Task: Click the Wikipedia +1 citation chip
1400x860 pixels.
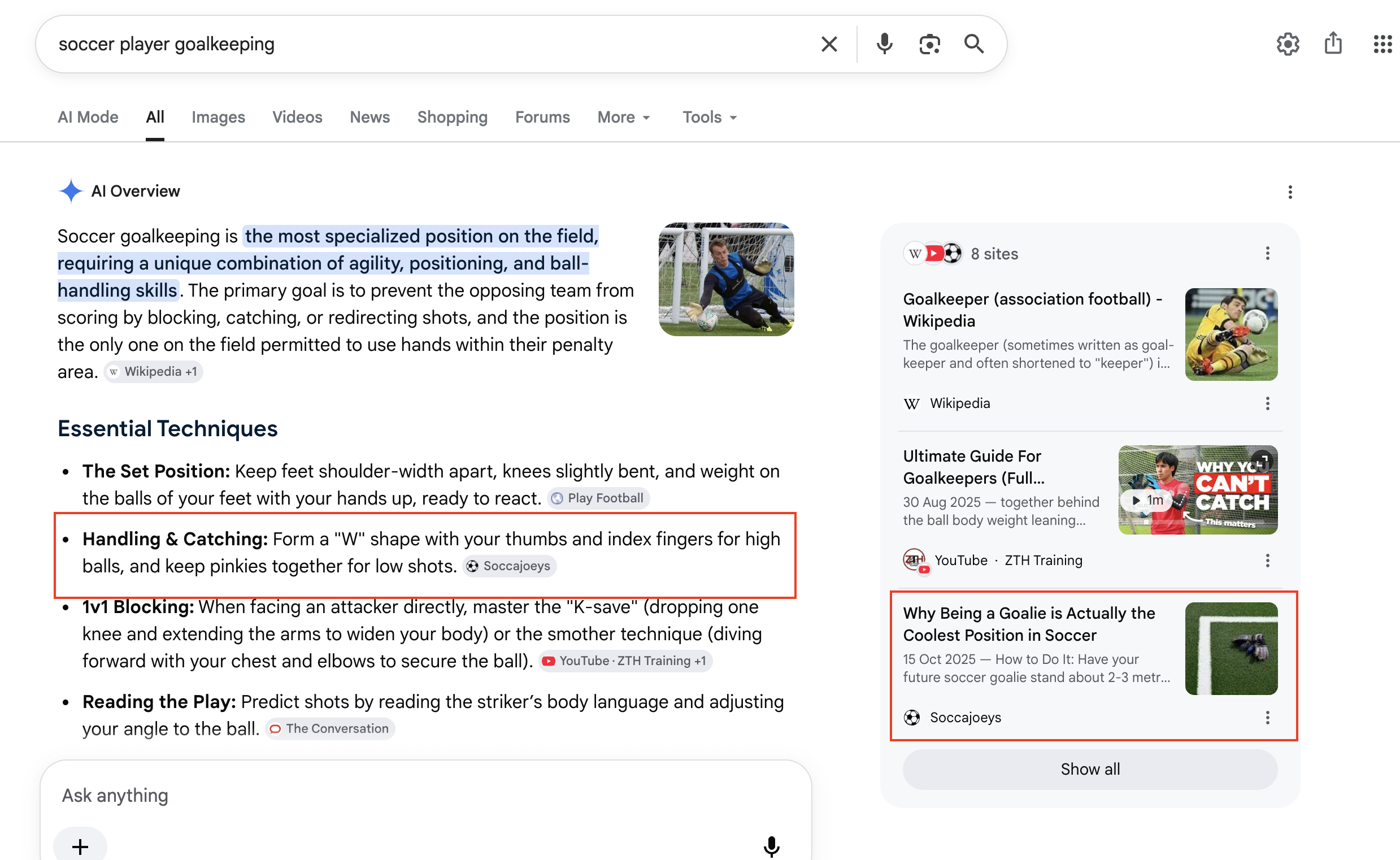Action: (x=154, y=372)
